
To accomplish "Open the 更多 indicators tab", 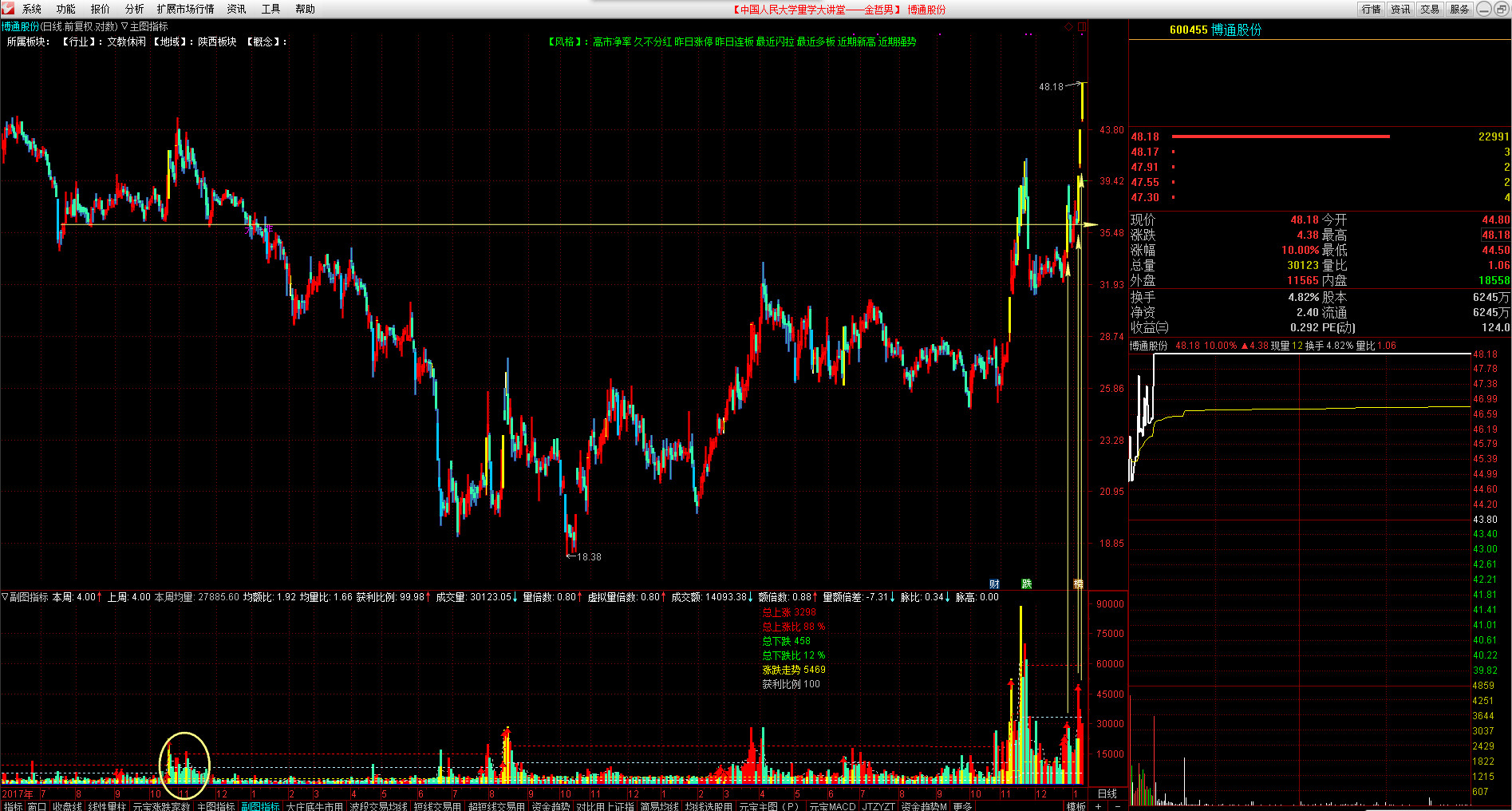I will 962,805.
